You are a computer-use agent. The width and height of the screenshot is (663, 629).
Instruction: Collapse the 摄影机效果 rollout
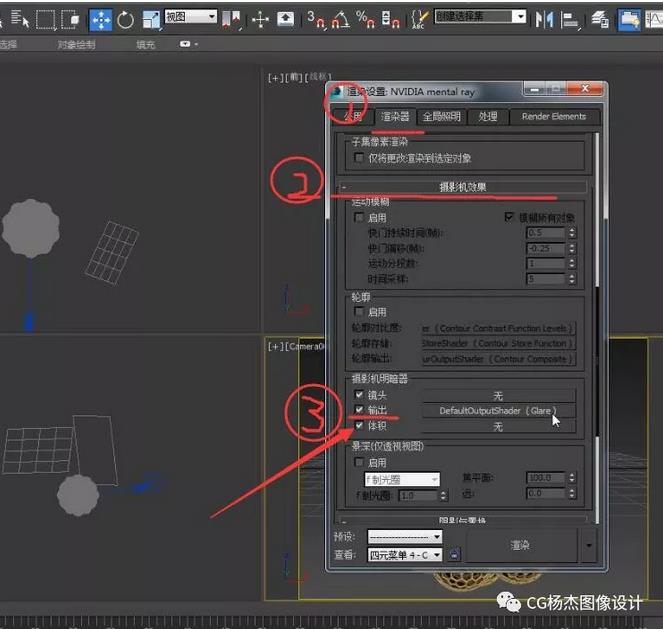(x=463, y=187)
